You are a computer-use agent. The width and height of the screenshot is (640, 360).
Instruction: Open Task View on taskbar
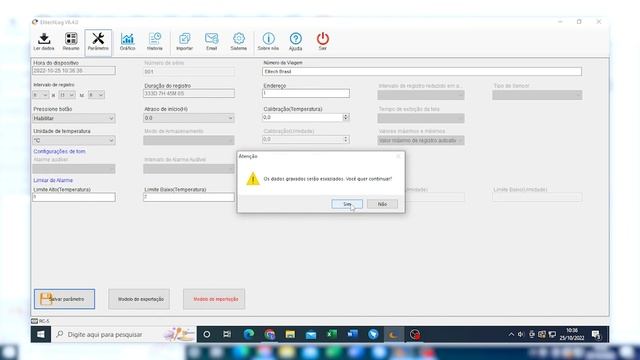[227, 334]
